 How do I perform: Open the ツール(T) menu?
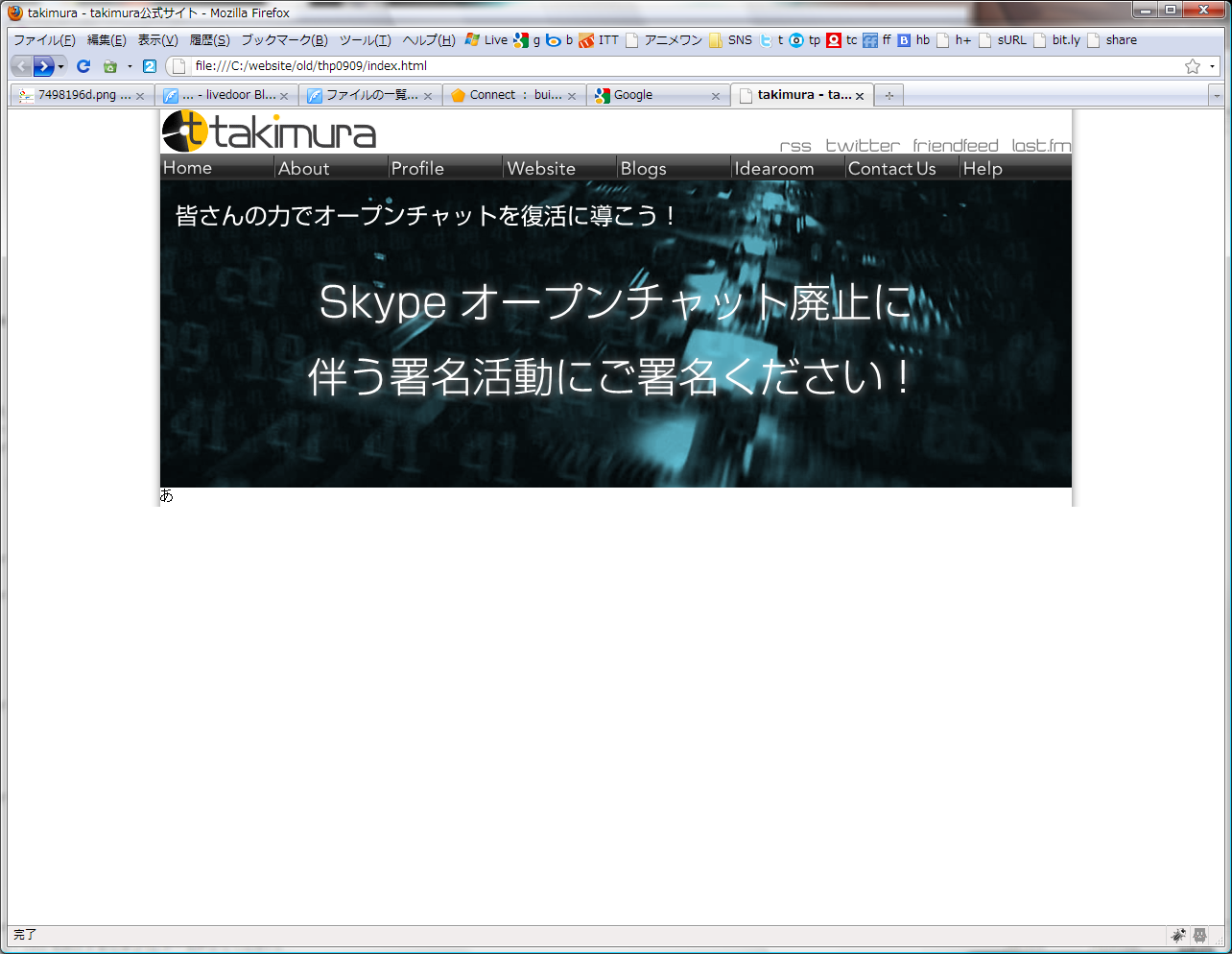(x=365, y=40)
